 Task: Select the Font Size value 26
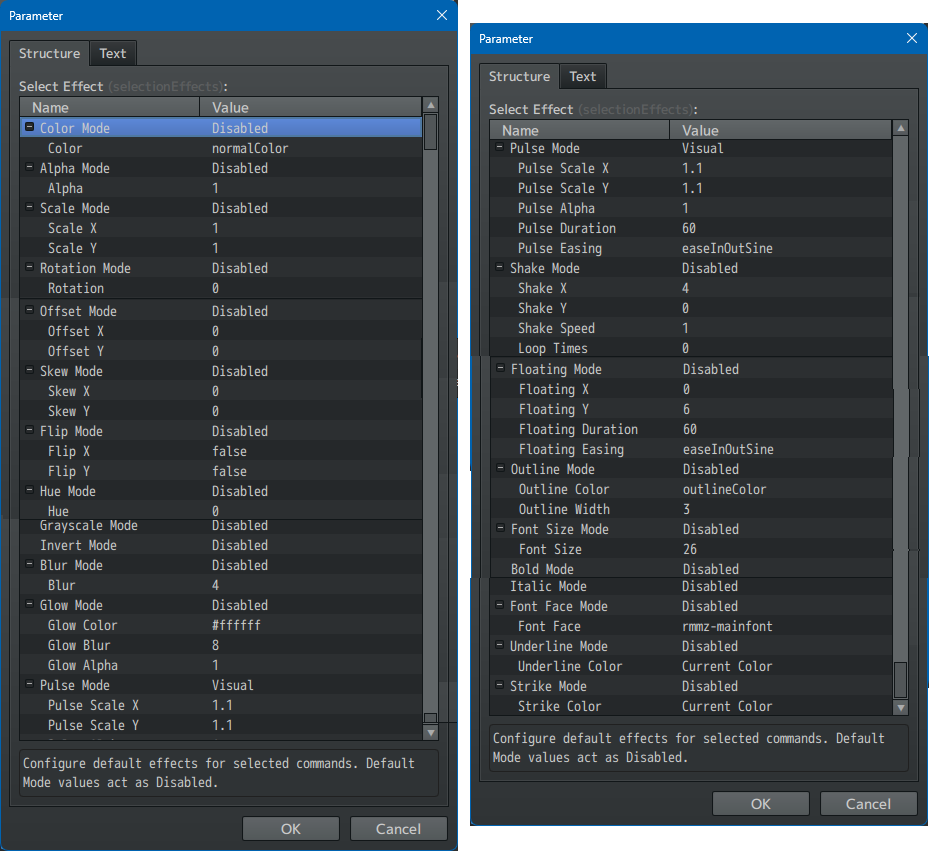coord(690,549)
